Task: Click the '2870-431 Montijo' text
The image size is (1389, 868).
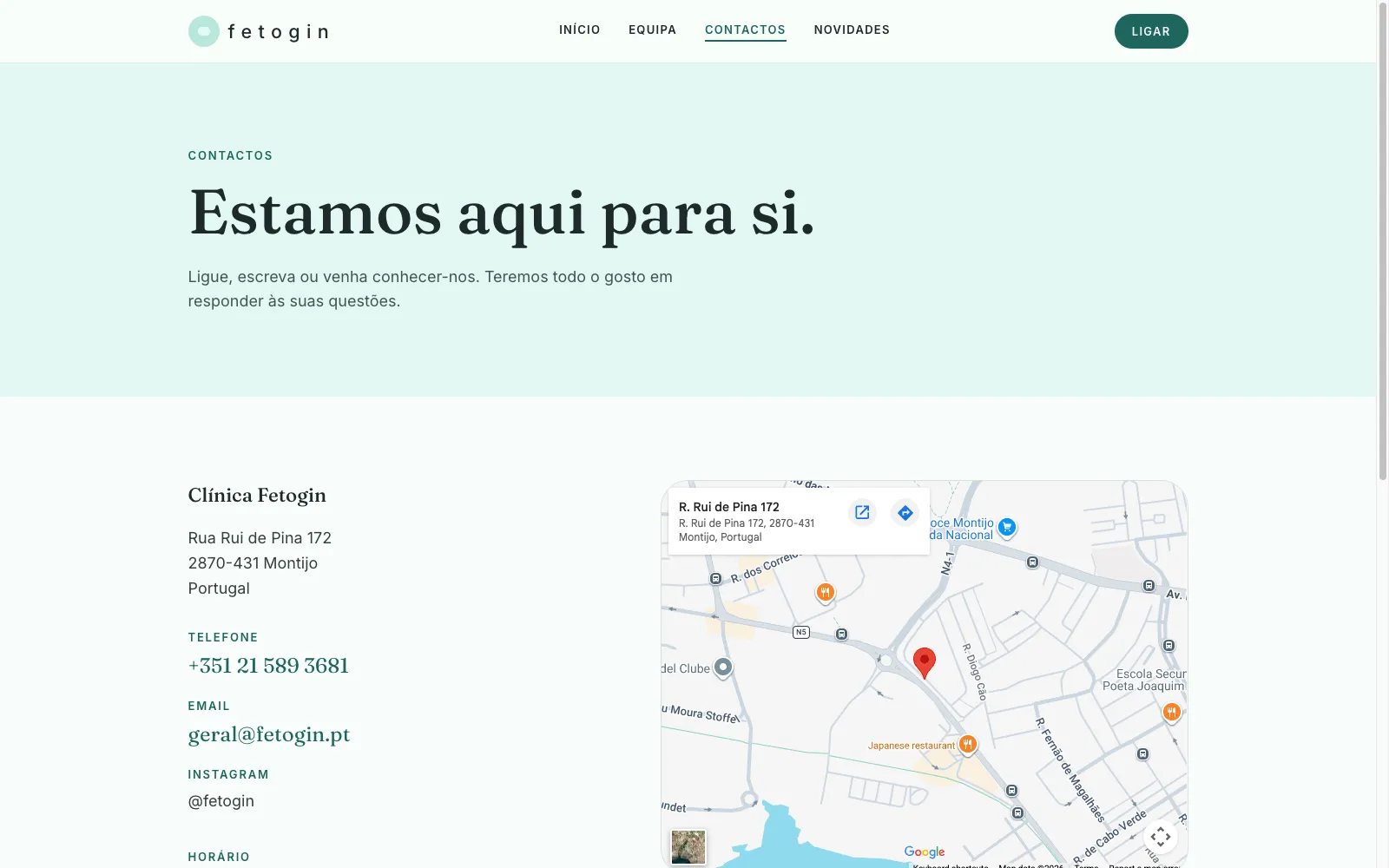Action: point(253,563)
